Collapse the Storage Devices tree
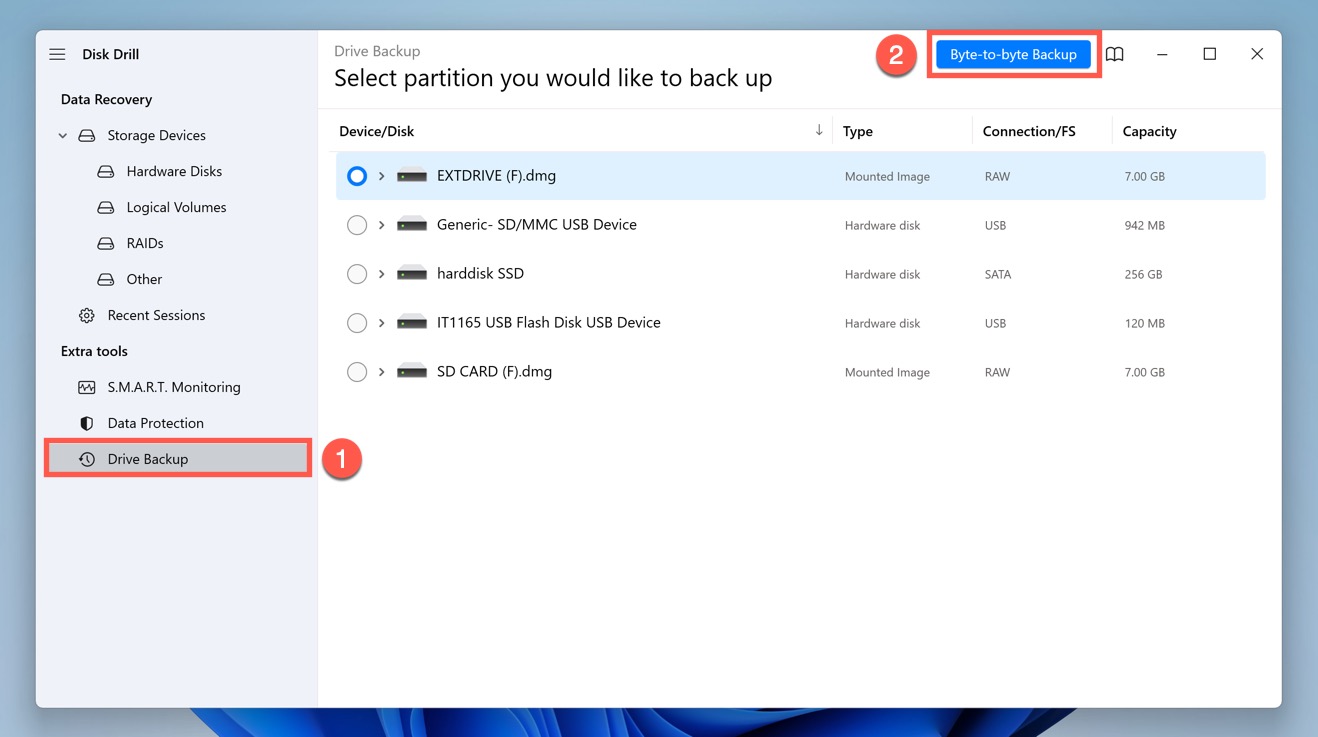 [x=63, y=135]
